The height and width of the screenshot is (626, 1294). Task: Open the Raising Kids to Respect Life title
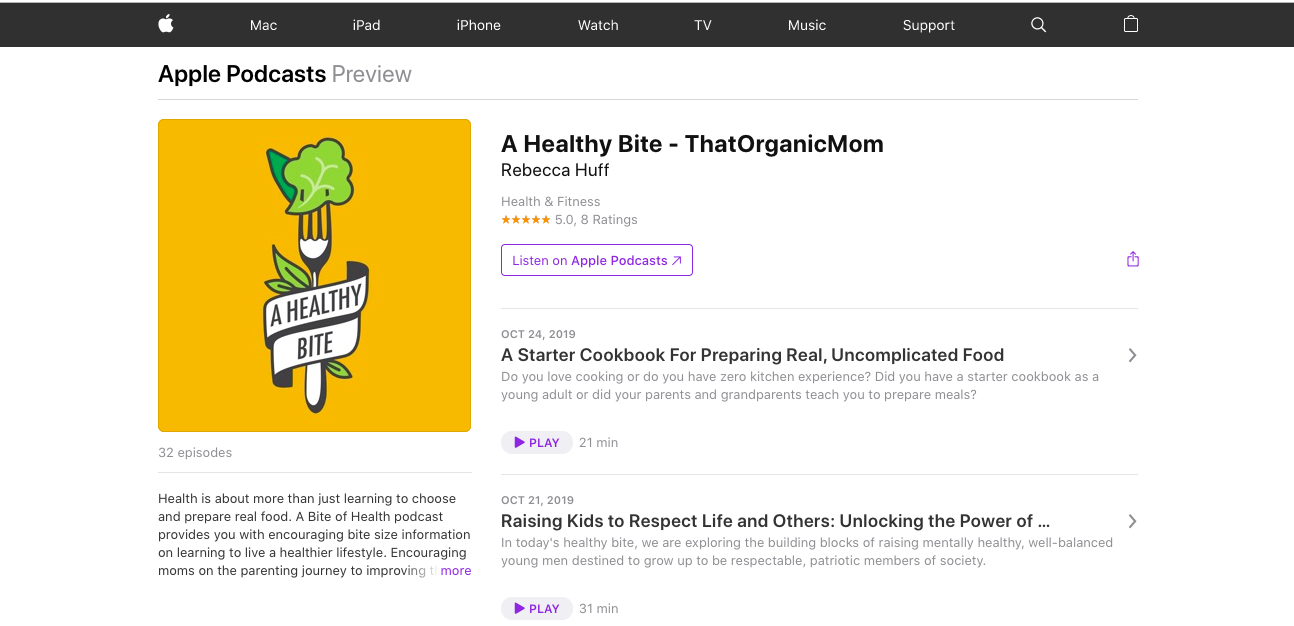775,521
